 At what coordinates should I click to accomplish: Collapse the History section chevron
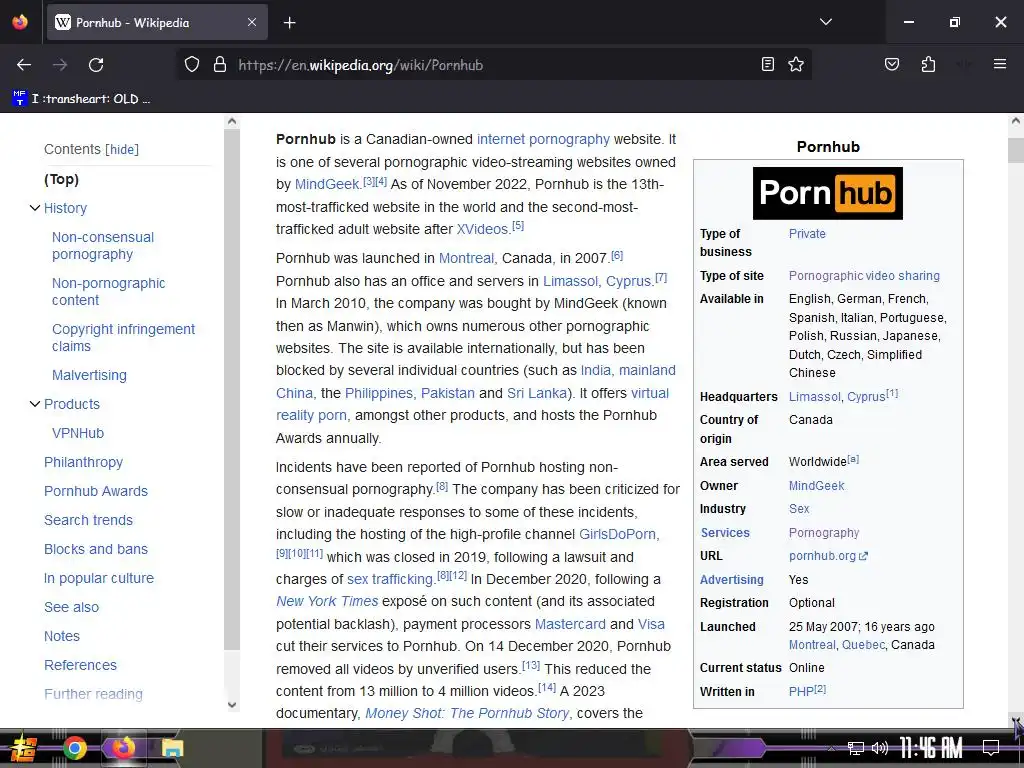pos(35,208)
